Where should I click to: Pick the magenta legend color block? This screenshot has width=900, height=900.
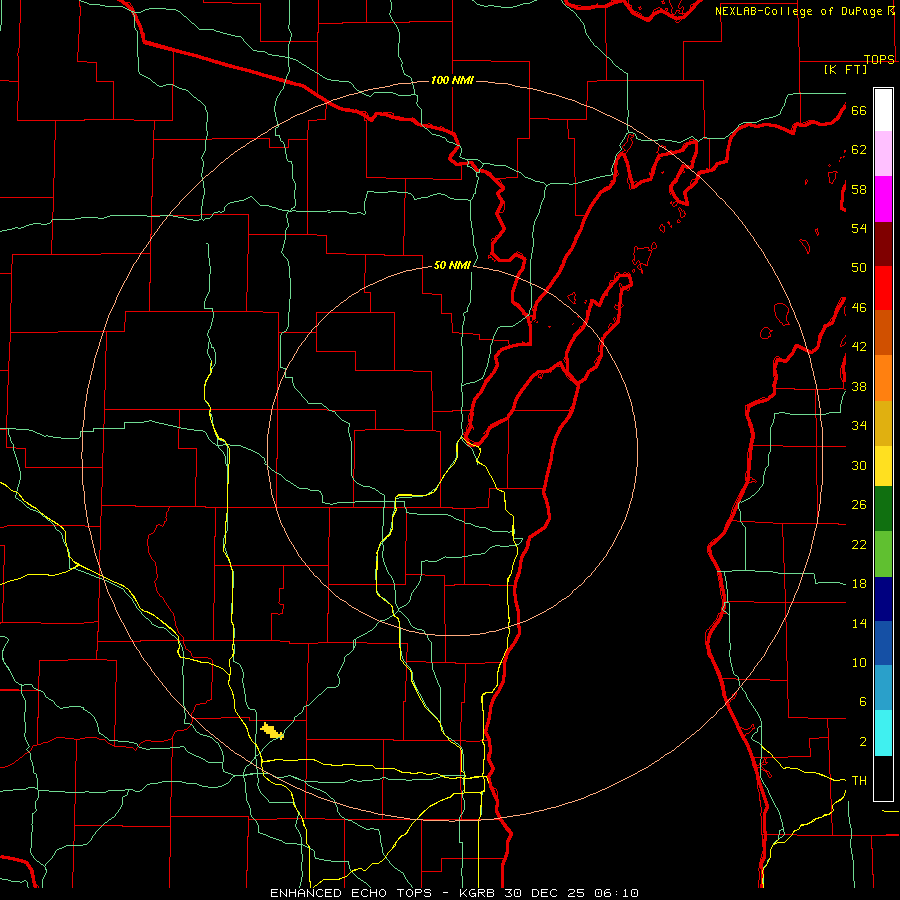883,199
